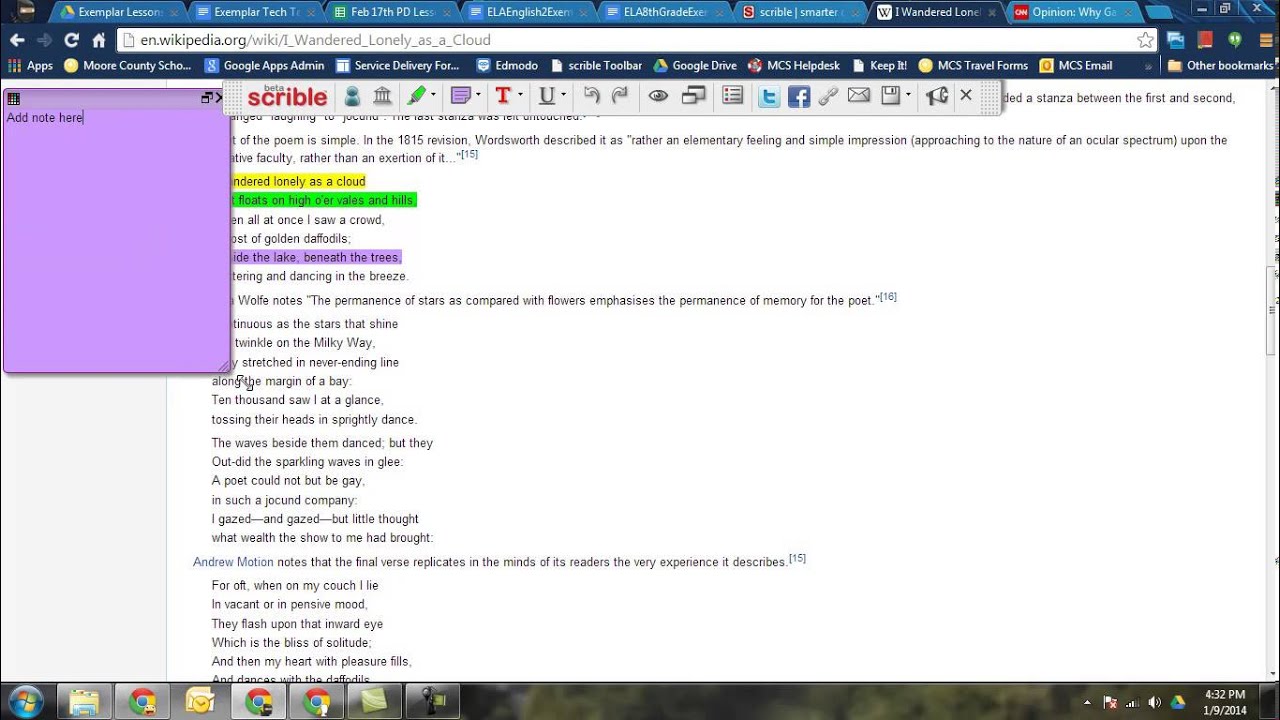Get permalink with chain link icon
This screenshot has width=1280, height=720.
pos(828,96)
